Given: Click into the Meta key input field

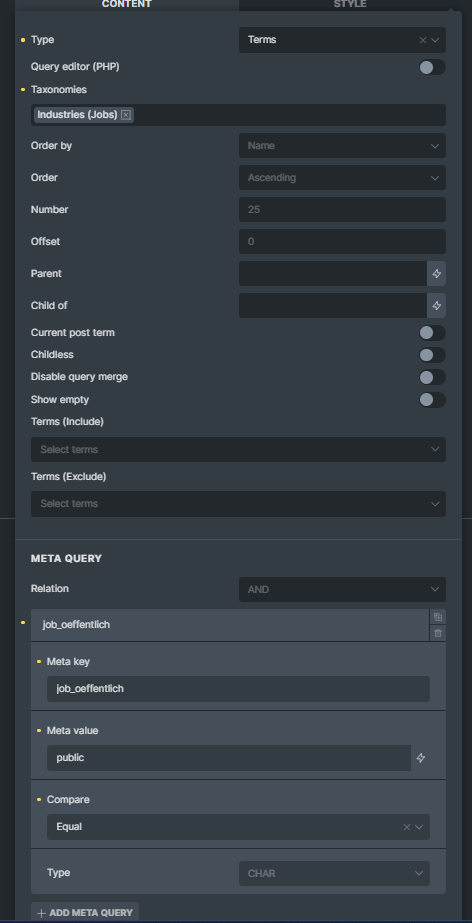Looking at the screenshot, I should click(x=238, y=689).
